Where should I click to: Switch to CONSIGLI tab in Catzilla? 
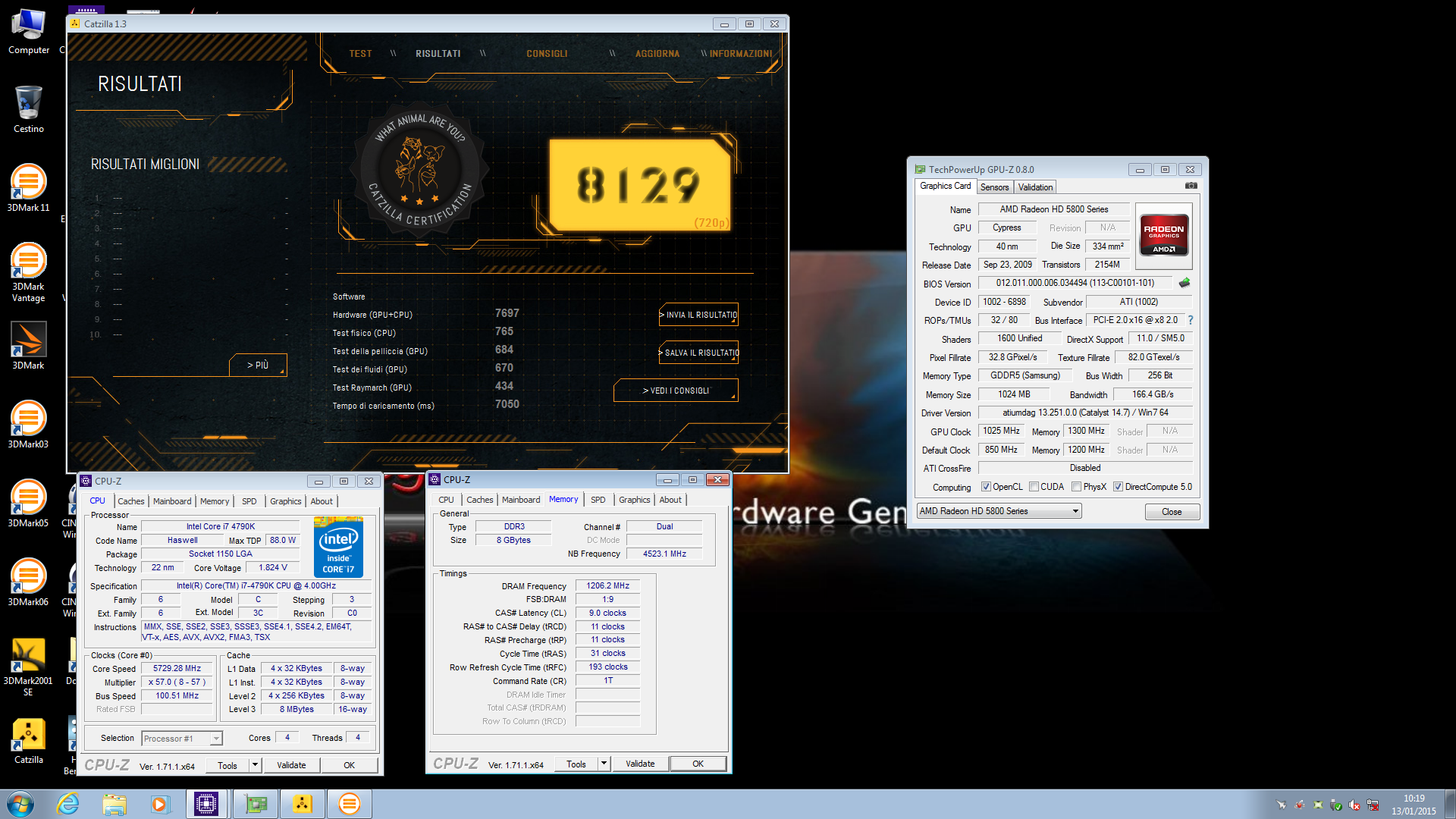pyautogui.click(x=547, y=54)
